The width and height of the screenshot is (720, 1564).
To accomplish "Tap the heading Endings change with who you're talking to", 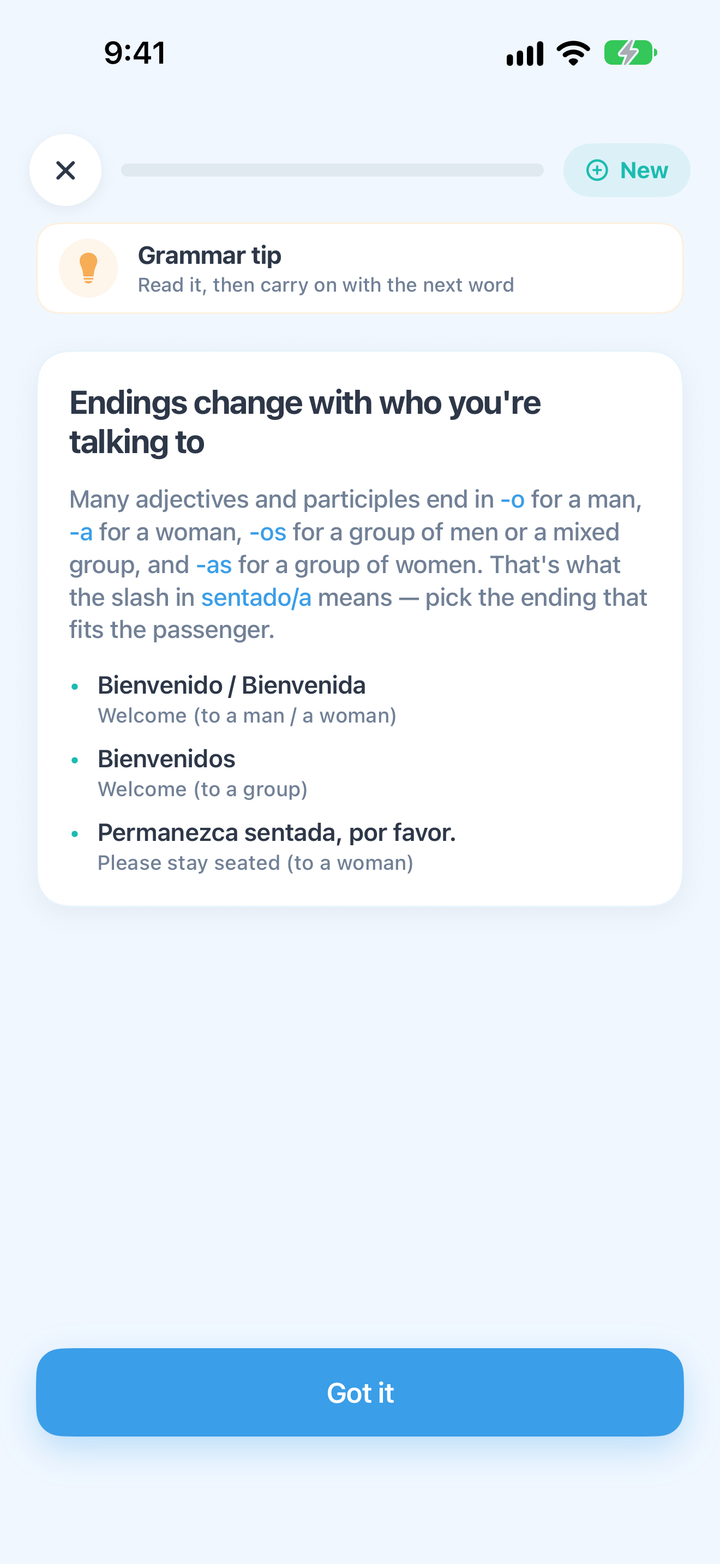I will pyautogui.click(x=305, y=422).
